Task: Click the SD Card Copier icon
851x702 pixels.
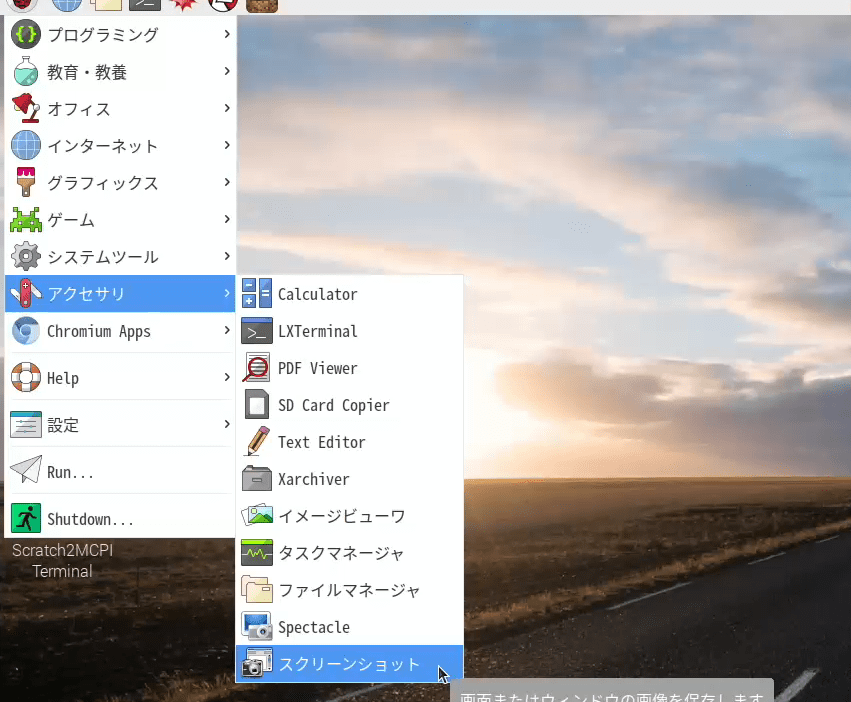Action: 257,404
